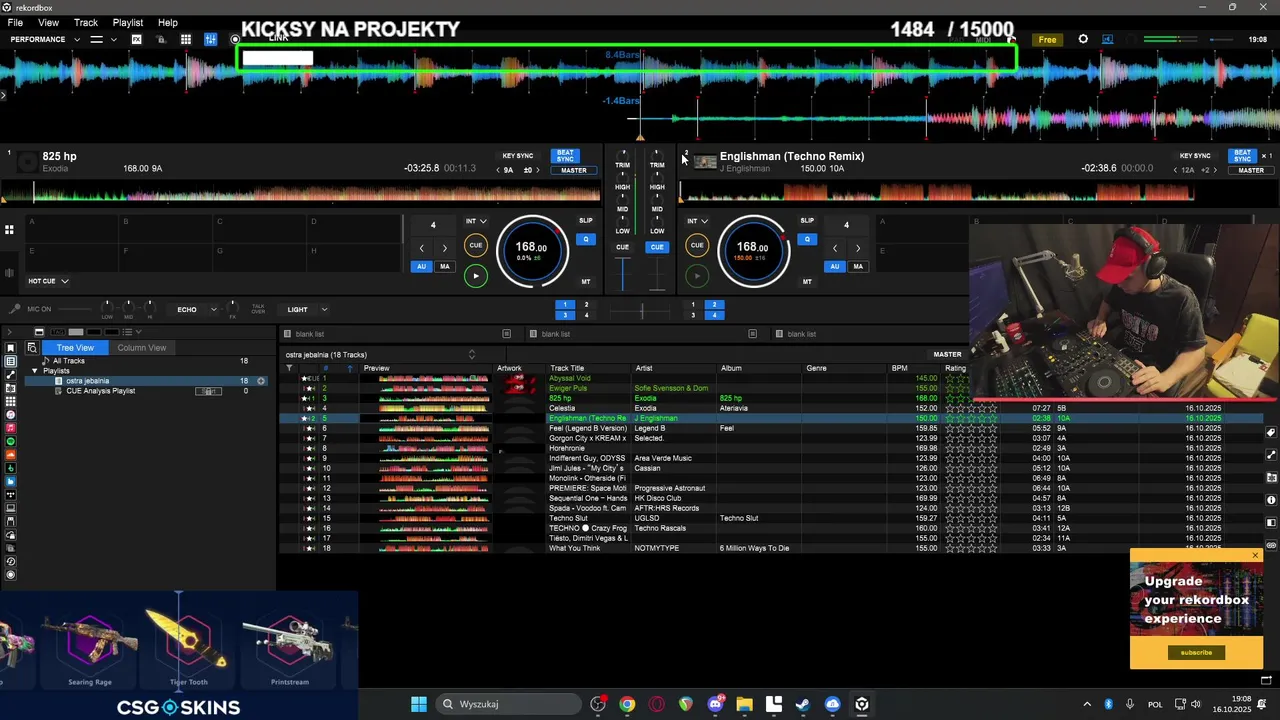
Task: Toggle mixer channel 1 headphone CUE
Action: click(622, 247)
